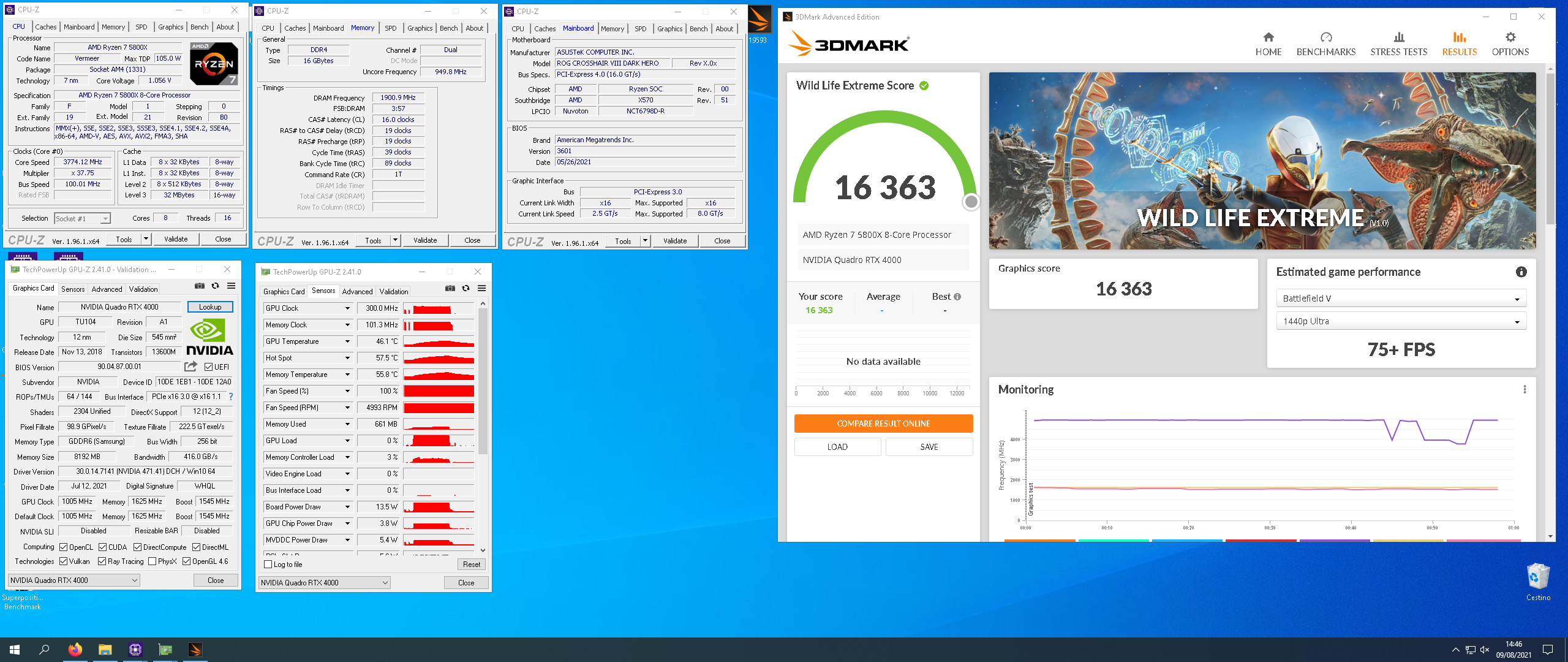
Task: Refresh GPU-Z Graphics Card window
Action: (215, 286)
